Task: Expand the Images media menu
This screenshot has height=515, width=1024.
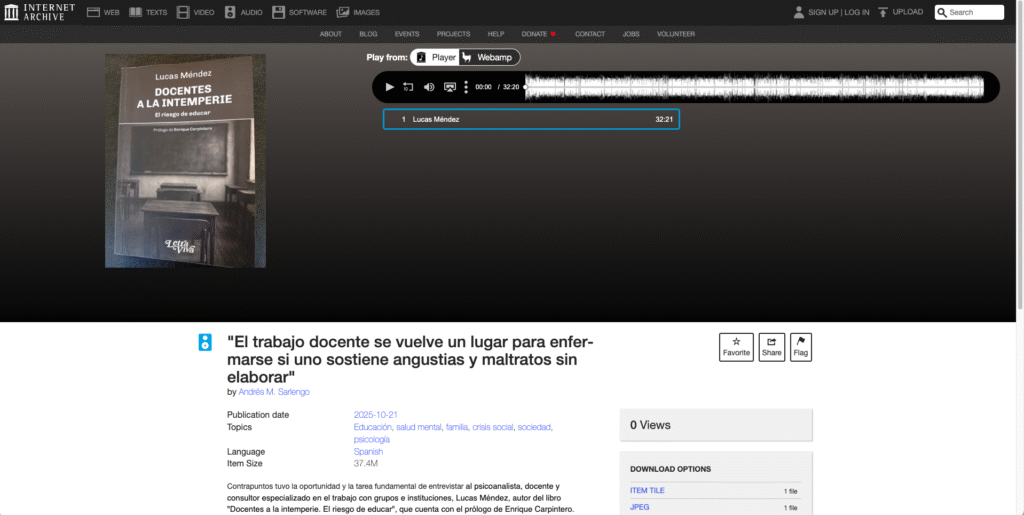Action: coord(358,12)
